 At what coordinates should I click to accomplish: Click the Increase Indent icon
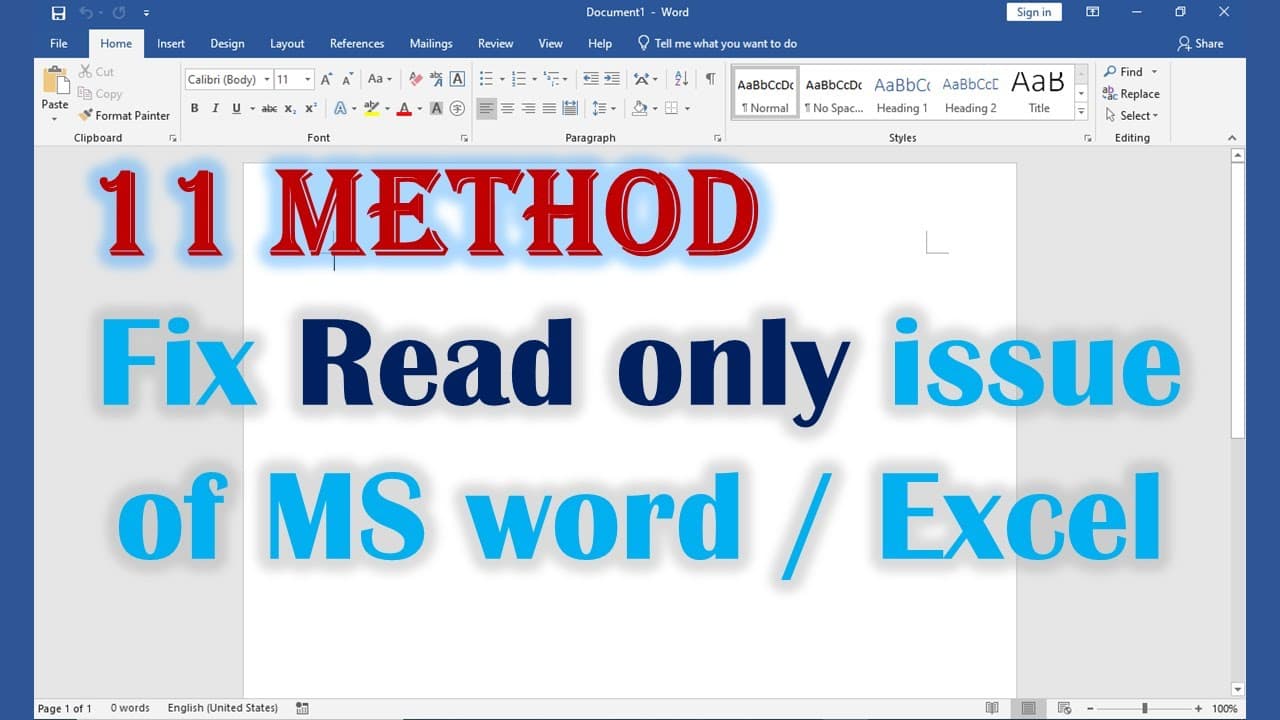point(612,79)
